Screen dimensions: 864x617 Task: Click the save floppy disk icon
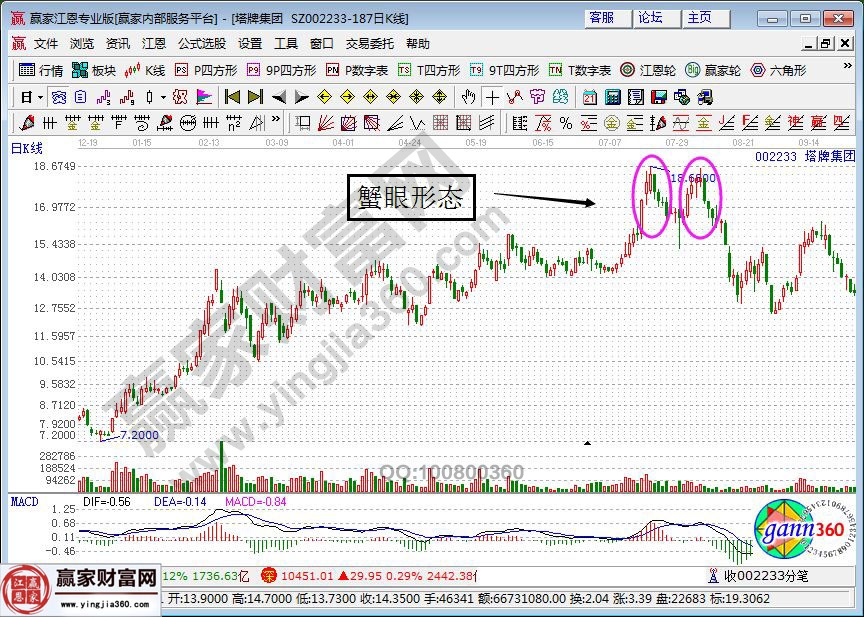click(x=659, y=97)
